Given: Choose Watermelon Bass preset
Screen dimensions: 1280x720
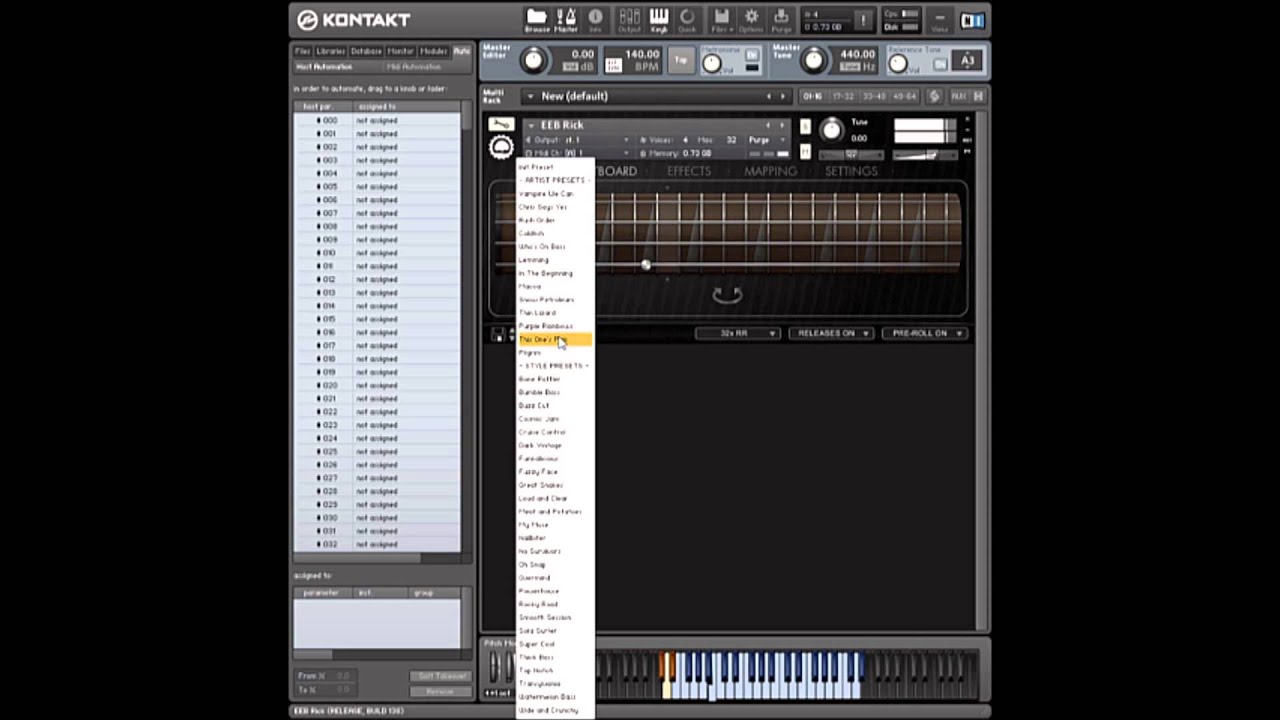Looking at the screenshot, I should pyautogui.click(x=555, y=697).
